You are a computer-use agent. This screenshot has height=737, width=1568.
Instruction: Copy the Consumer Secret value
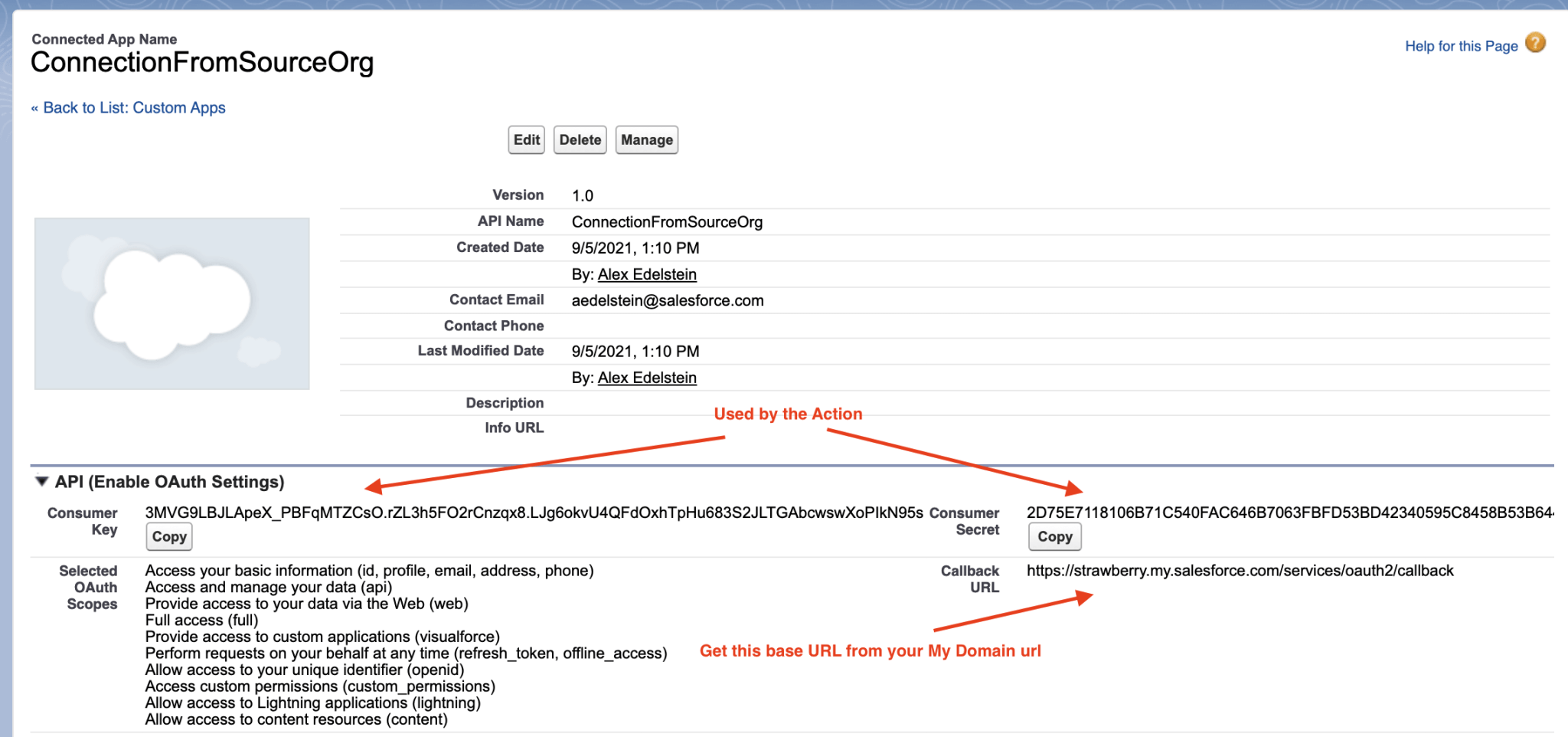point(1053,536)
